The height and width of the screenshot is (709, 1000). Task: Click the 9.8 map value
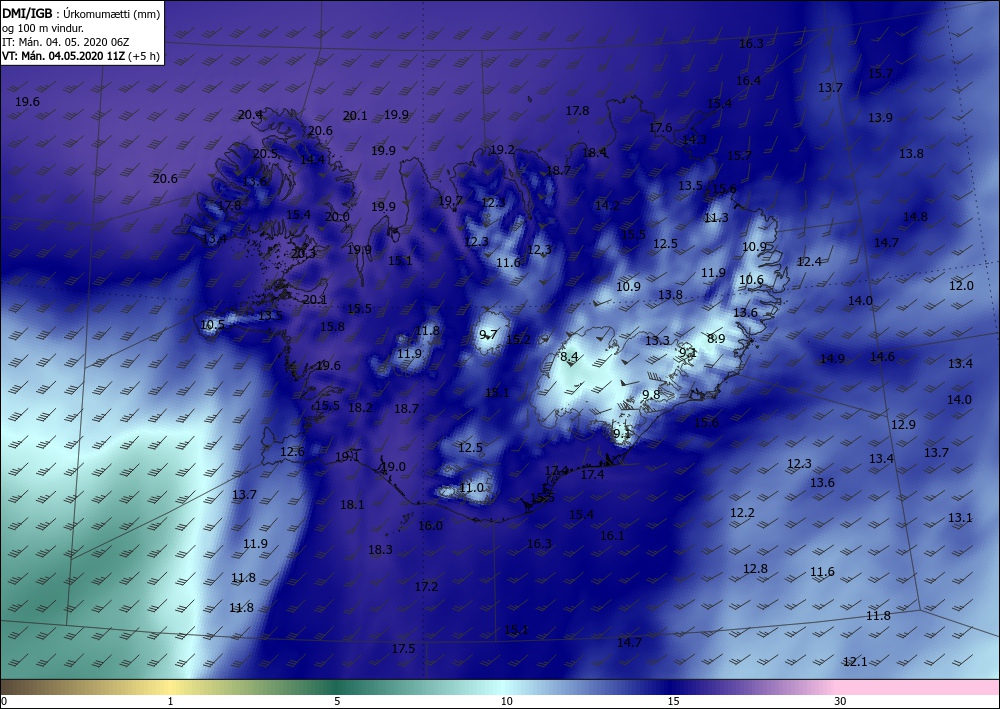point(651,395)
